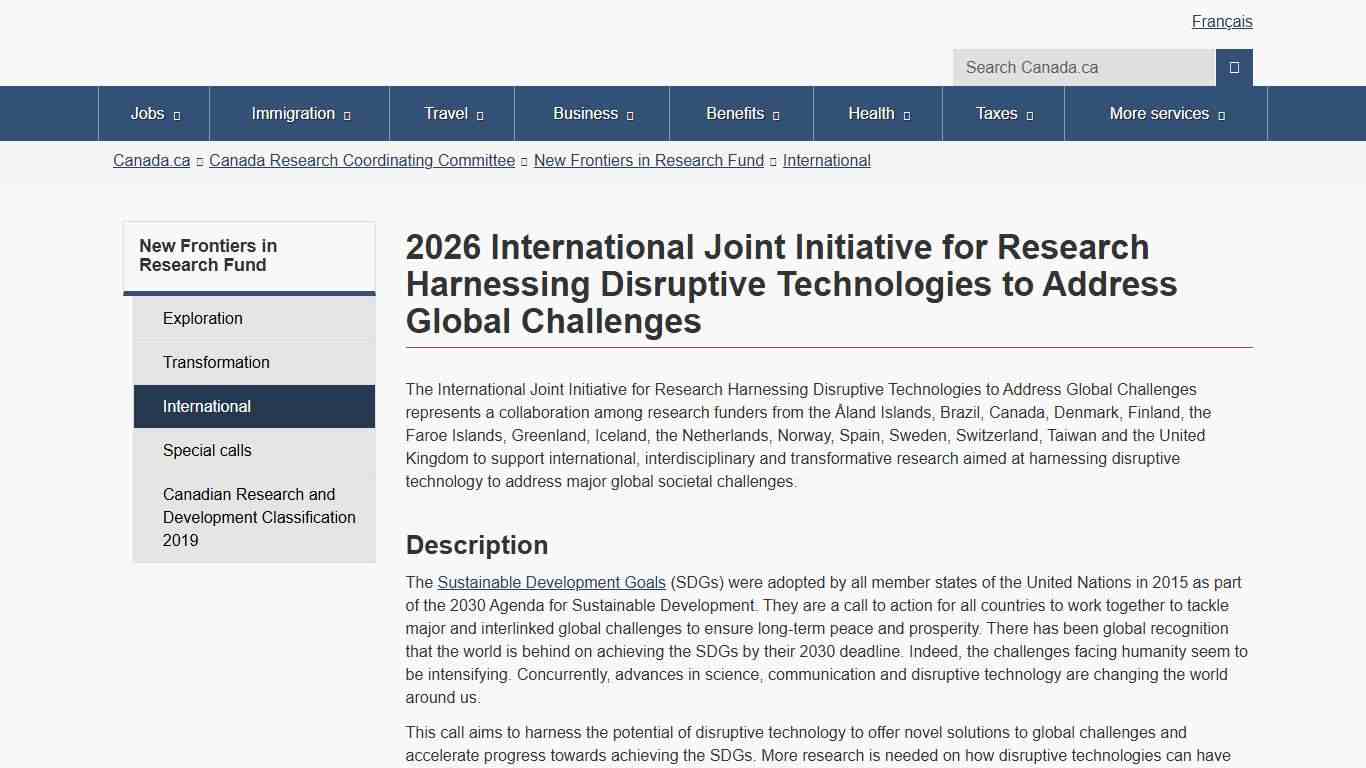Open the Business menu
The width and height of the screenshot is (1366, 768).
[x=591, y=113]
